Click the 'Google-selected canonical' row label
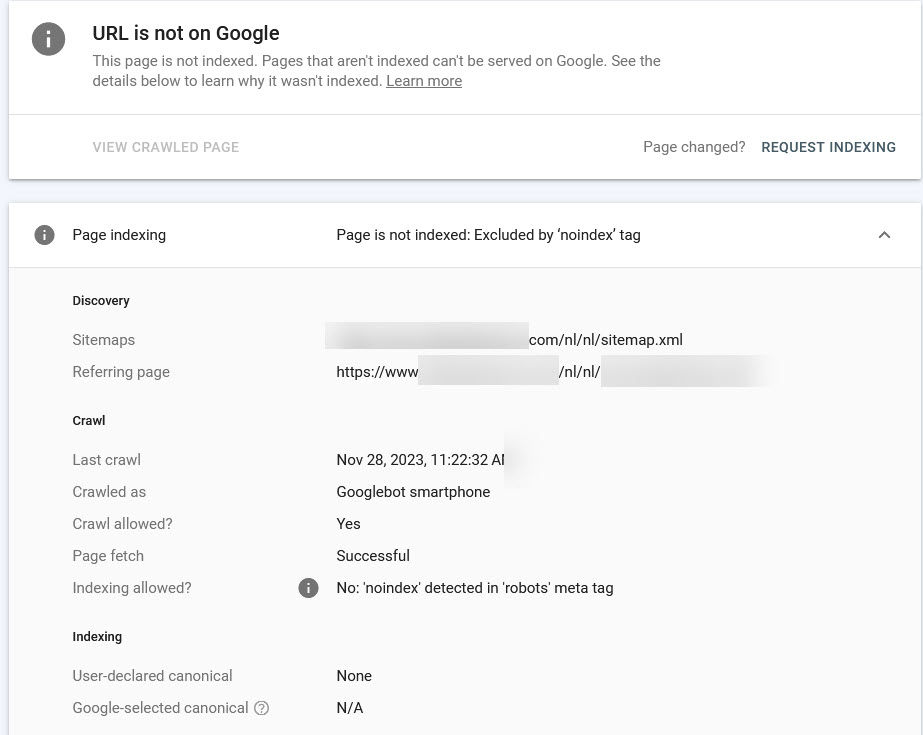Viewport: 923px width, 735px height. tap(160, 708)
